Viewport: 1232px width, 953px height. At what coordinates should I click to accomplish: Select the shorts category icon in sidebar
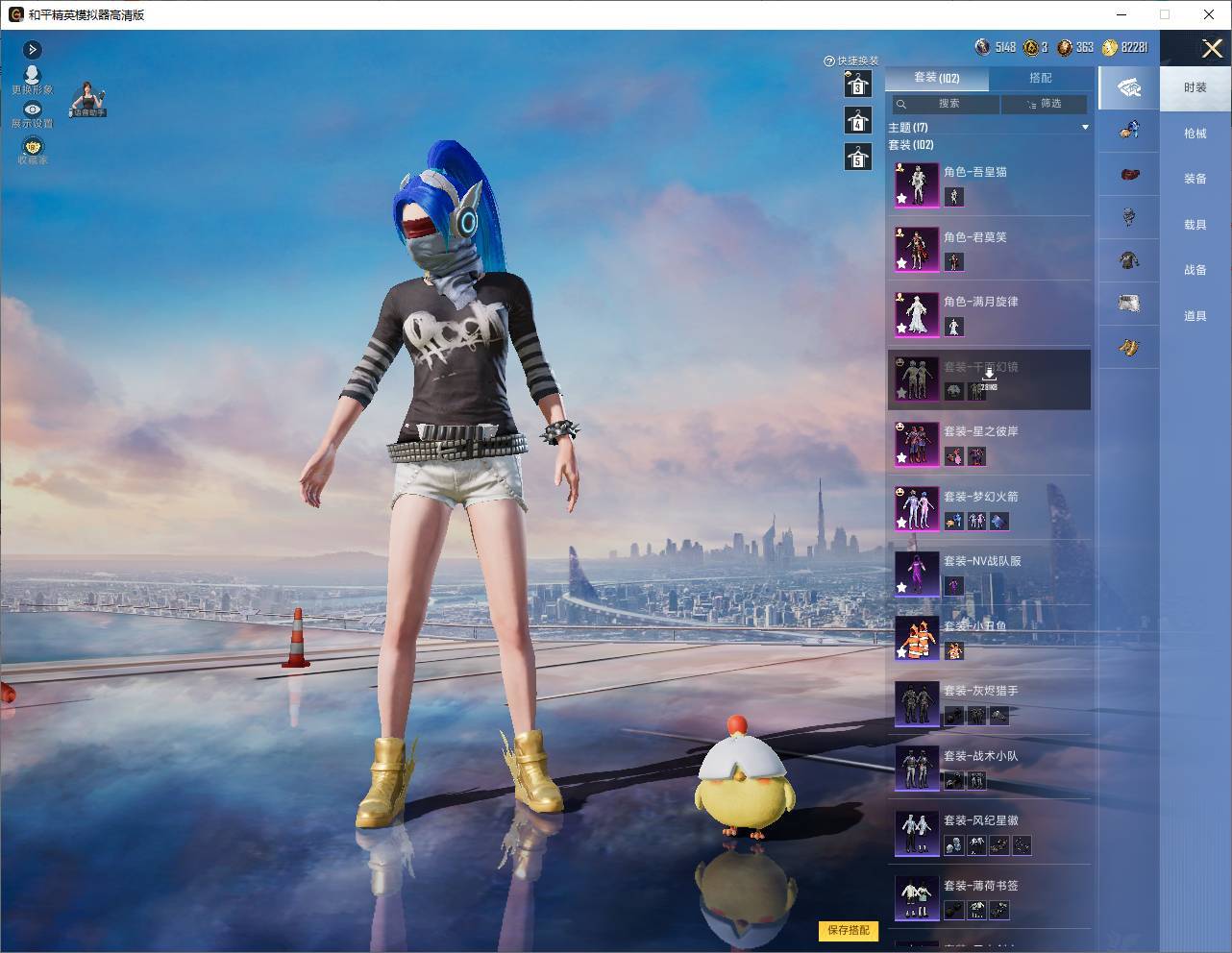(1129, 304)
